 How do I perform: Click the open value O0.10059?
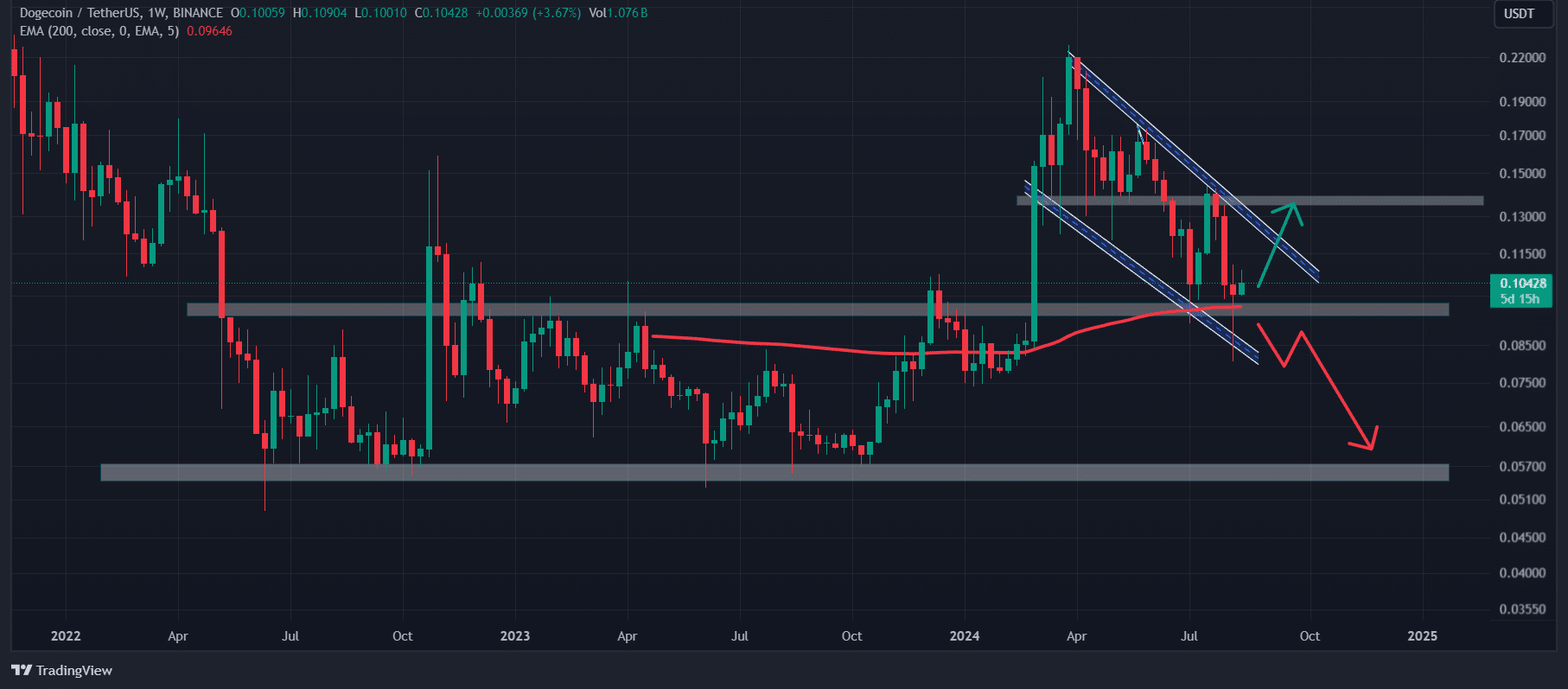[x=258, y=13]
